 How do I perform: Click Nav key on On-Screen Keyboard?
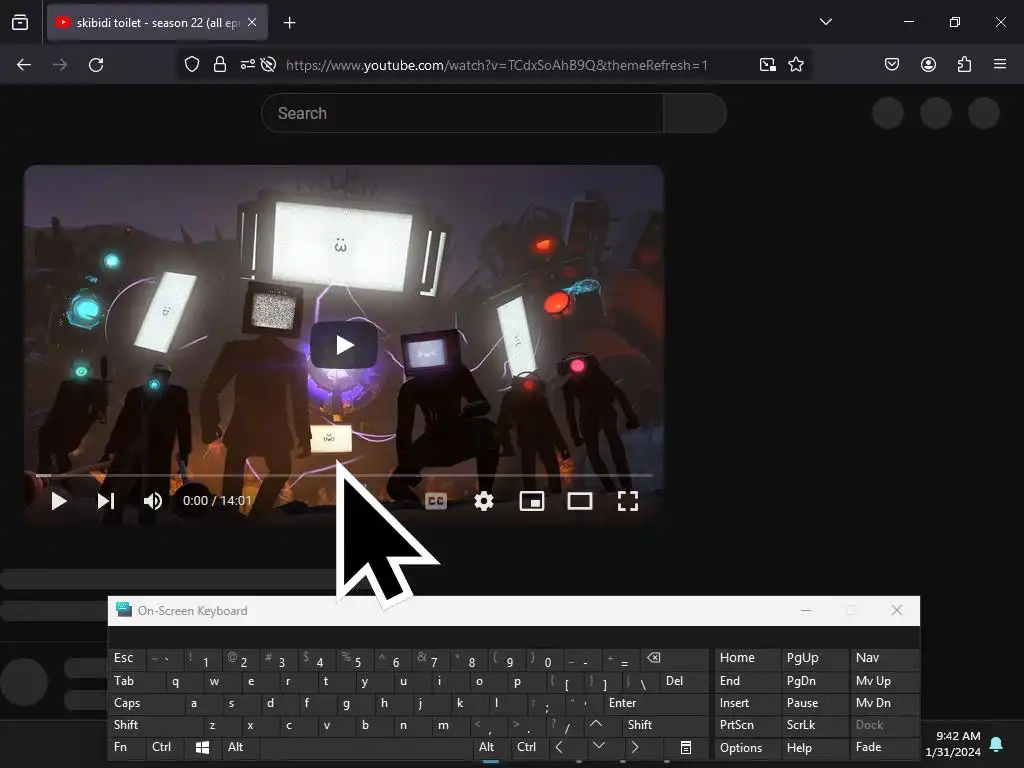click(884, 658)
